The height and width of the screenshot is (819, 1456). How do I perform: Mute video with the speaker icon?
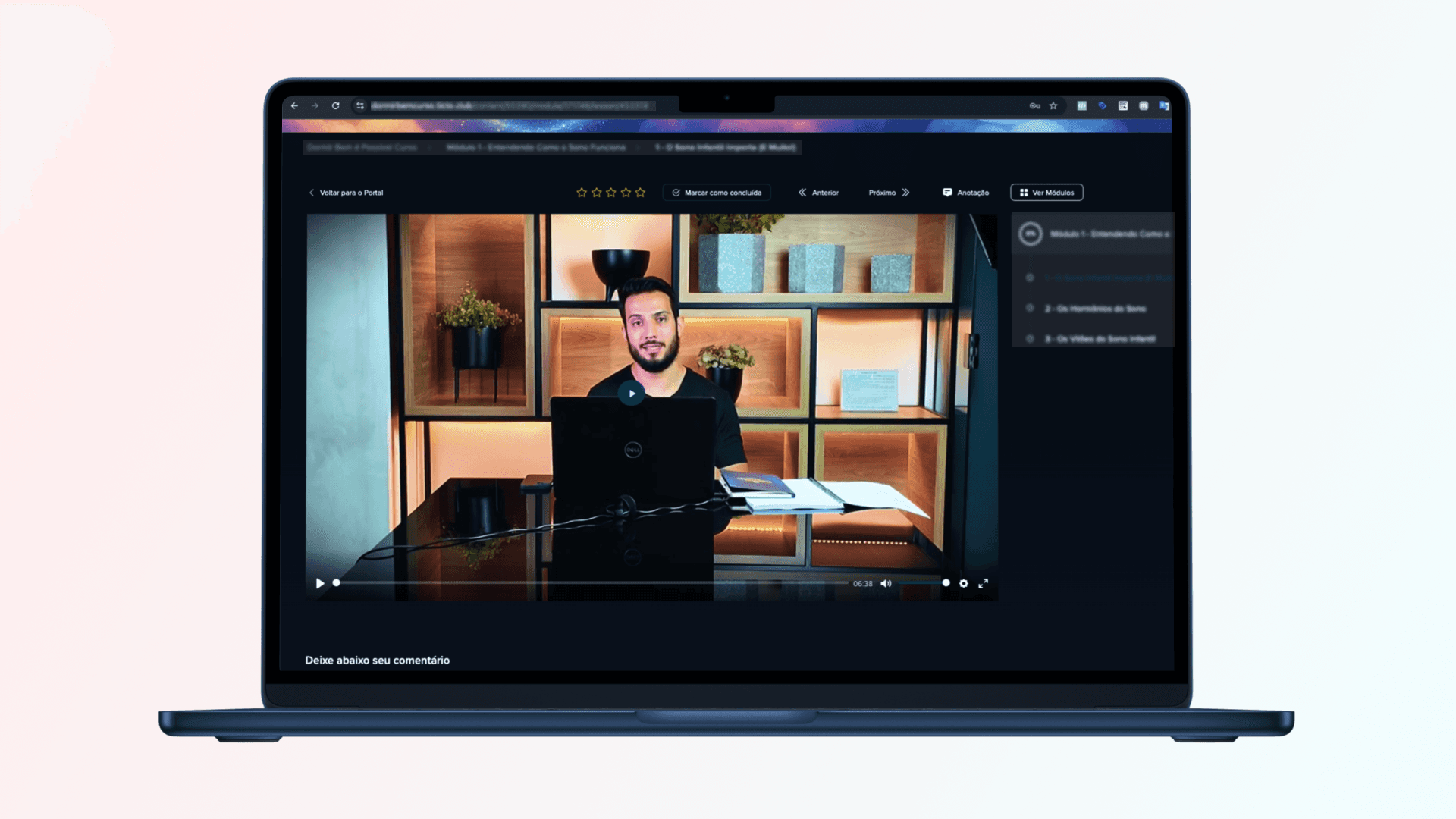(886, 583)
